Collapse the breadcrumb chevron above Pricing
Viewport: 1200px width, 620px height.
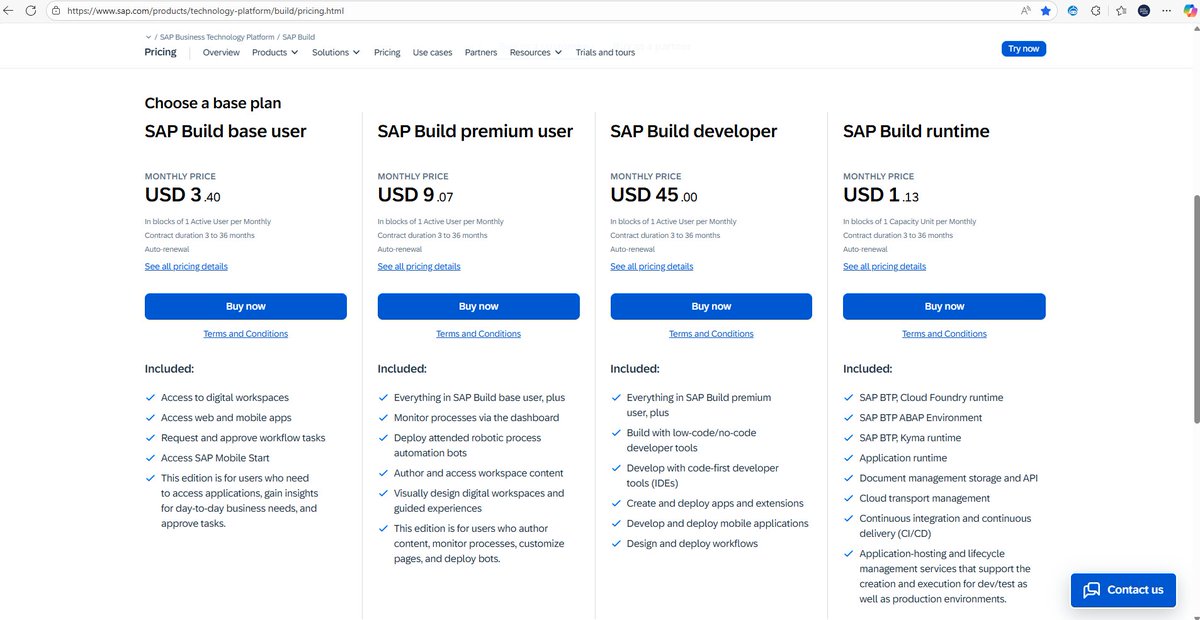149,36
